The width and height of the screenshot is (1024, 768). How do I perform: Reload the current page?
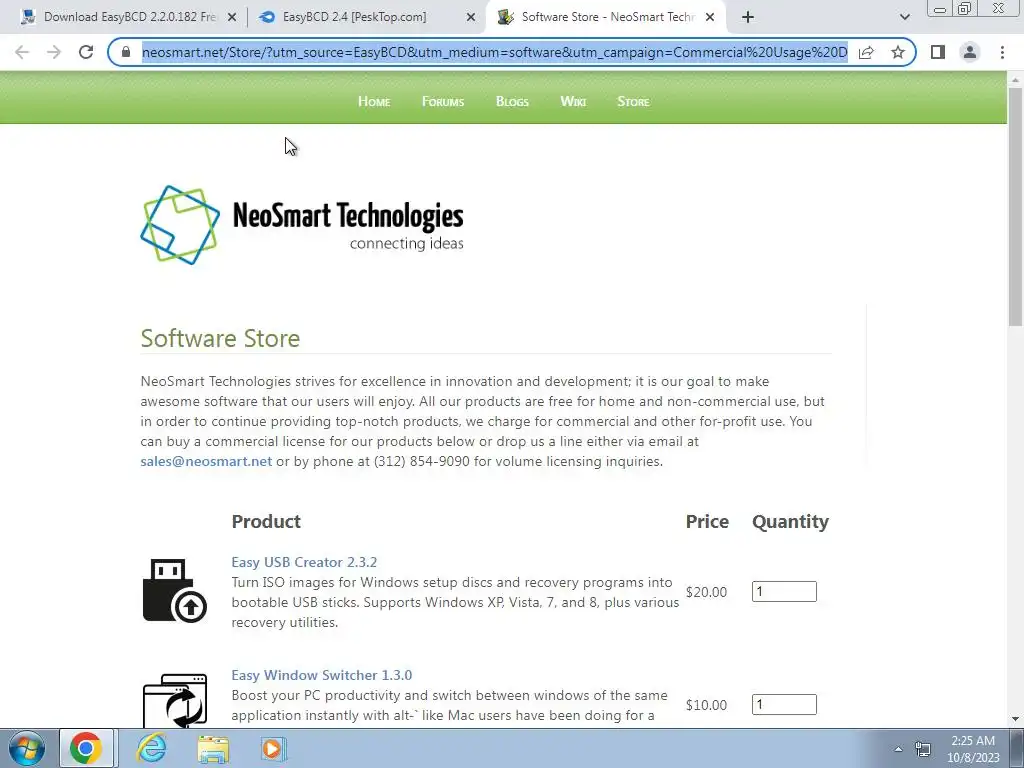coord(86,52)
